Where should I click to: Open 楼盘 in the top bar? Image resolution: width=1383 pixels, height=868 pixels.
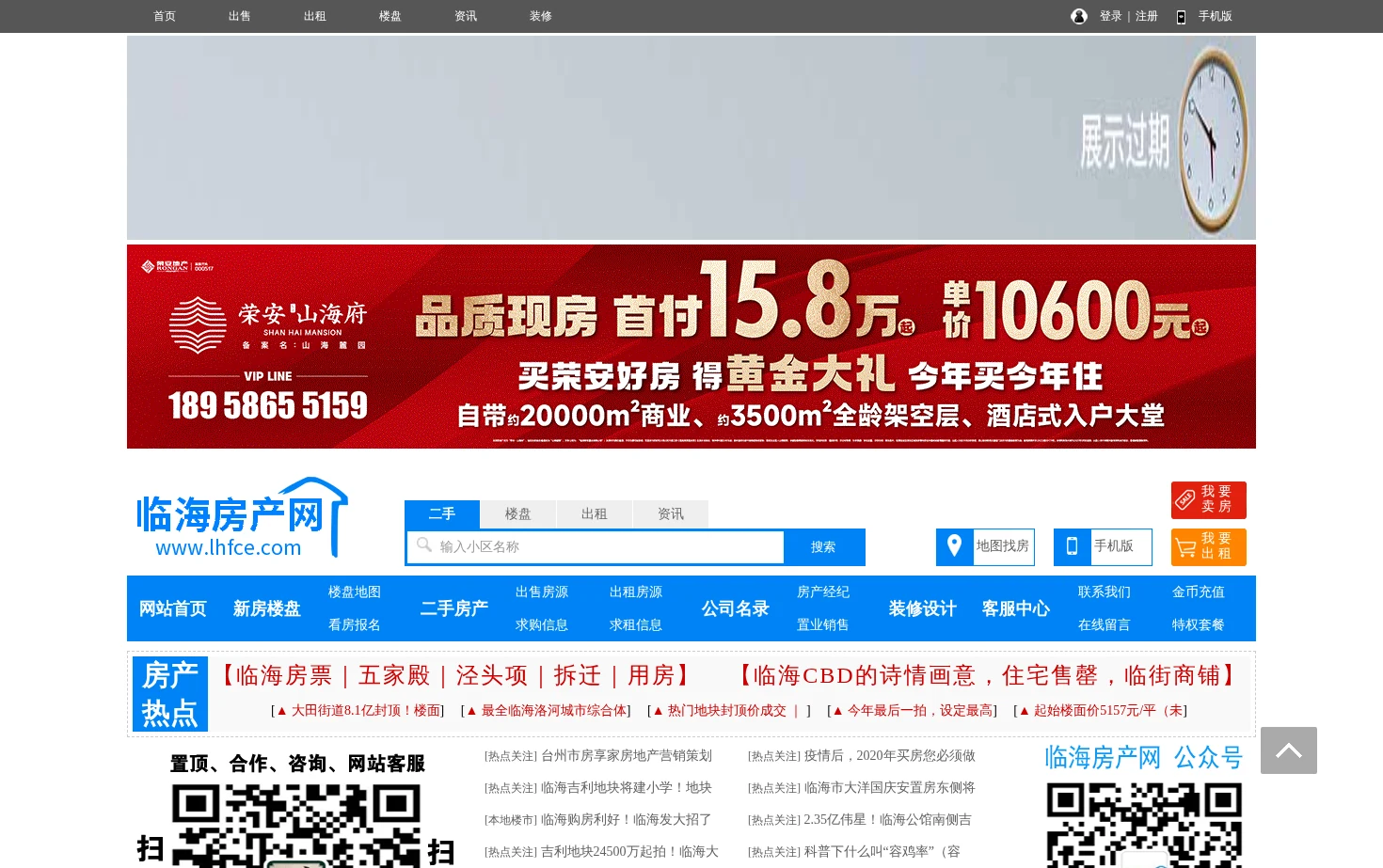point(390,16)
